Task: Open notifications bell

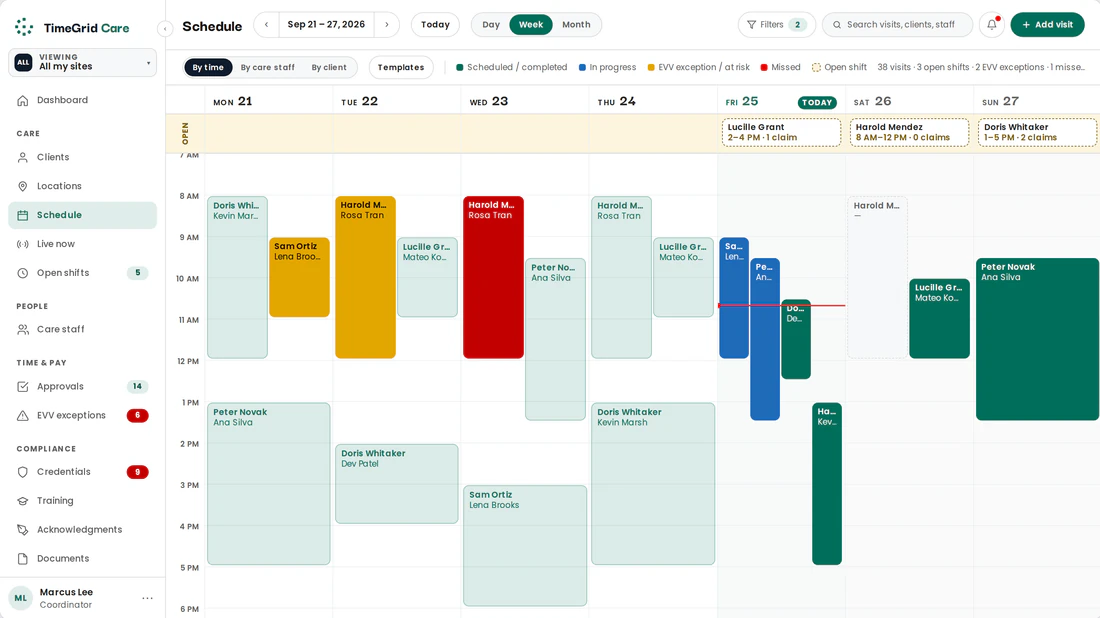Action: 992,25
